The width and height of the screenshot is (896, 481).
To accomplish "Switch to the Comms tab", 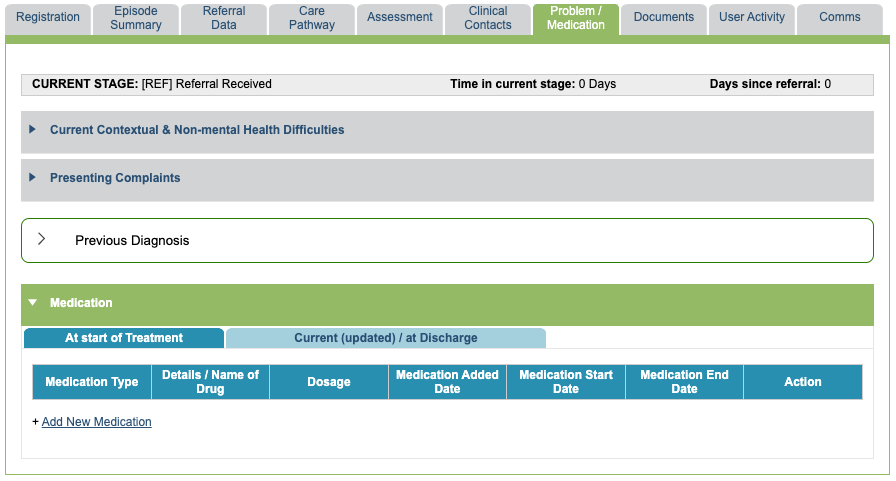I will 840,18.
